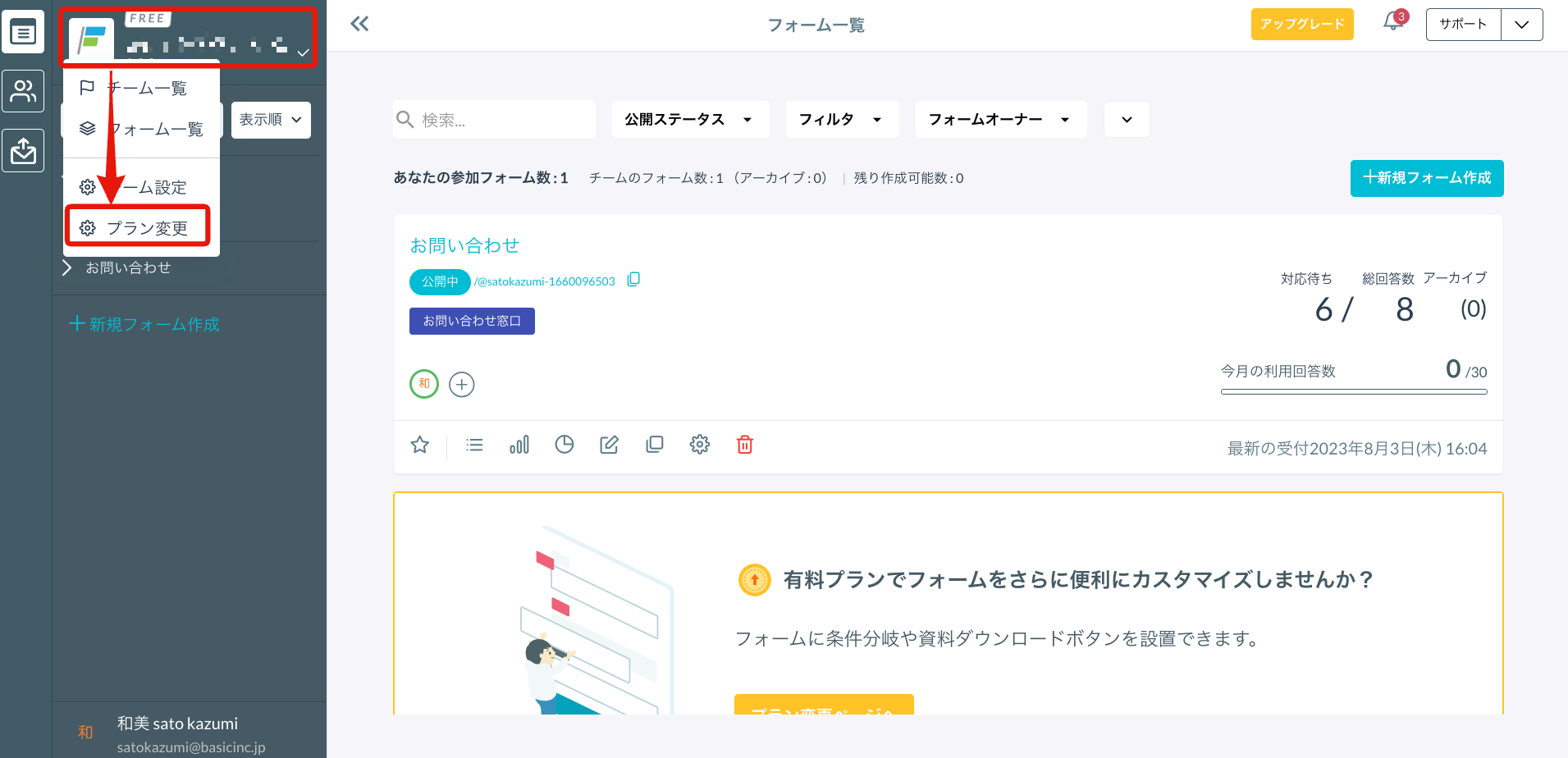Expand the お問い合わせ item in sidebar
The width and height of the screenshot is (1568, 758).
(66, 267)
